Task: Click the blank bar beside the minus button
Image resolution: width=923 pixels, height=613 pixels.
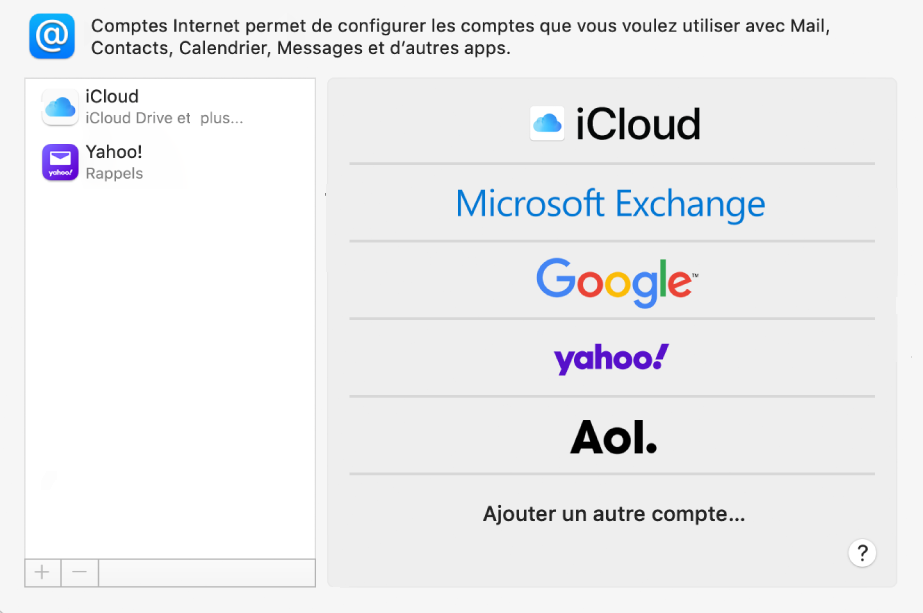Action: click(207, 572)
